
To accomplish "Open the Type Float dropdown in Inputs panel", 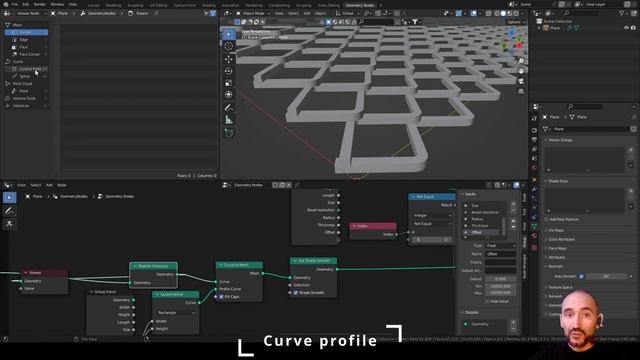I will (500, 246).
